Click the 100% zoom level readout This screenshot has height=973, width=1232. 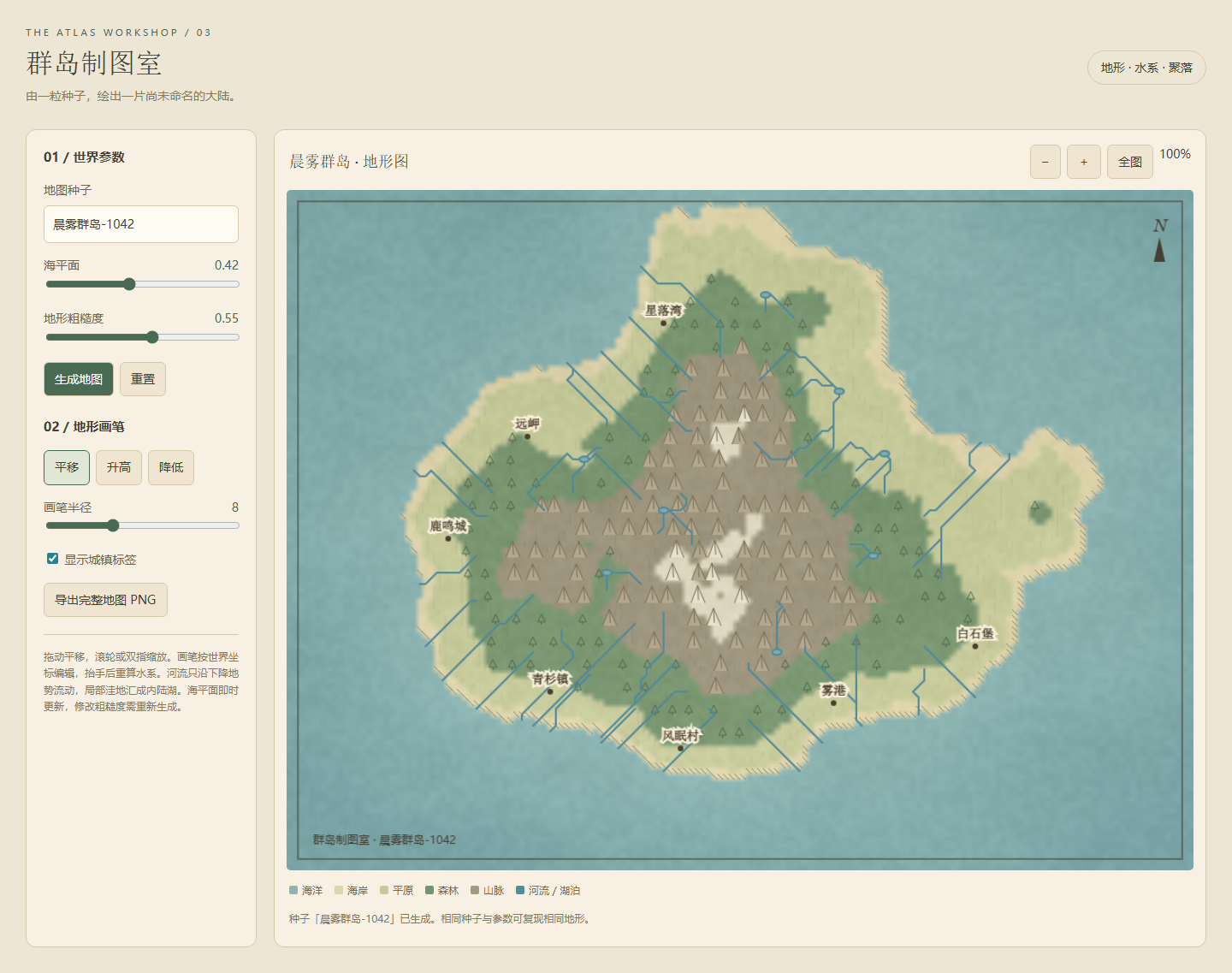tap(1175, 154)
